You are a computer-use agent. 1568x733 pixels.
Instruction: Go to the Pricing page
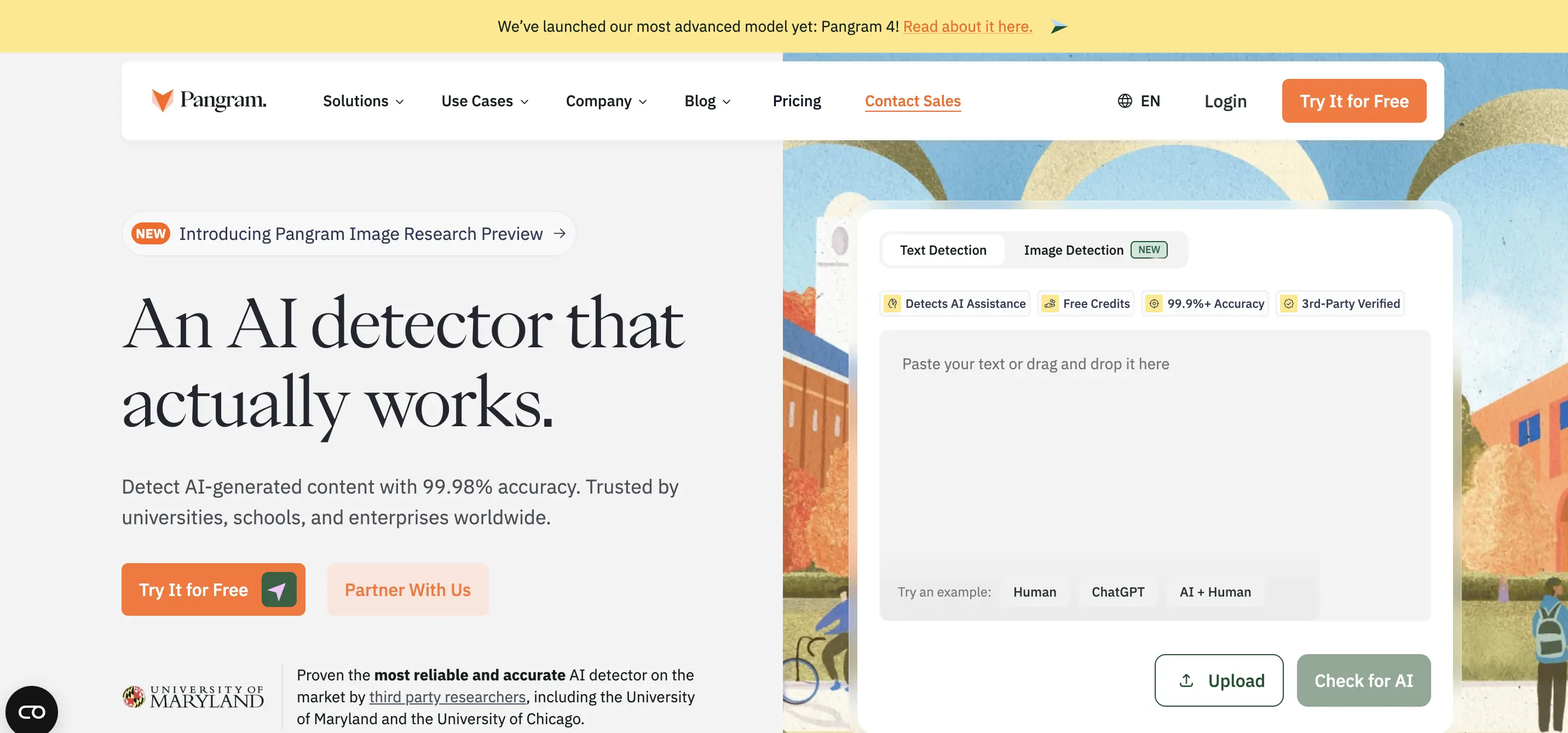click(x=796, y=101)
